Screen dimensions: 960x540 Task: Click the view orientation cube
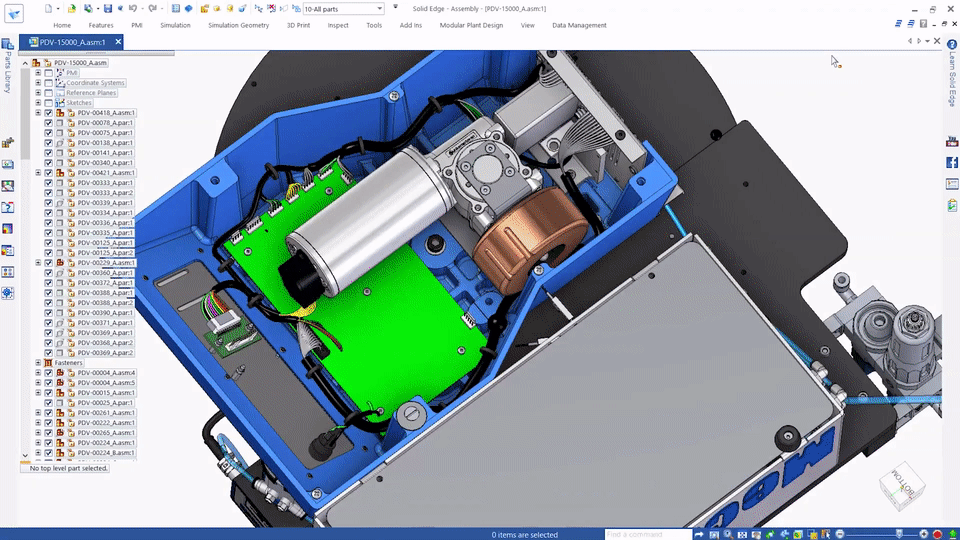click(x=901, y=487)
